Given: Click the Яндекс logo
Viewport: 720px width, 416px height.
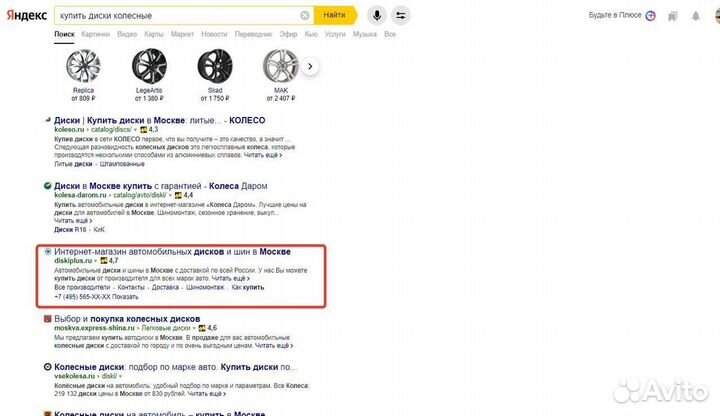Looking at the screenshot, I should point(27,15).
